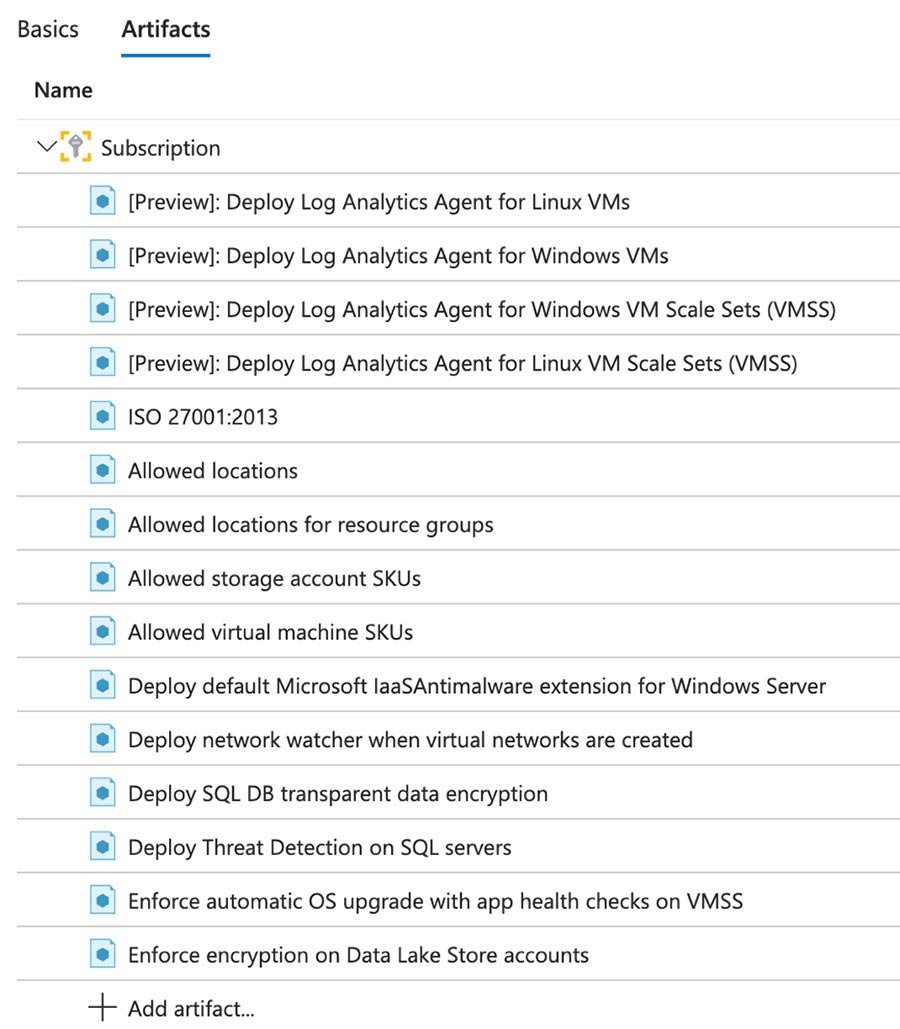Select the Artifacts tab
The height and width of the screenshot is (1029, 900).
pos(165,29)
